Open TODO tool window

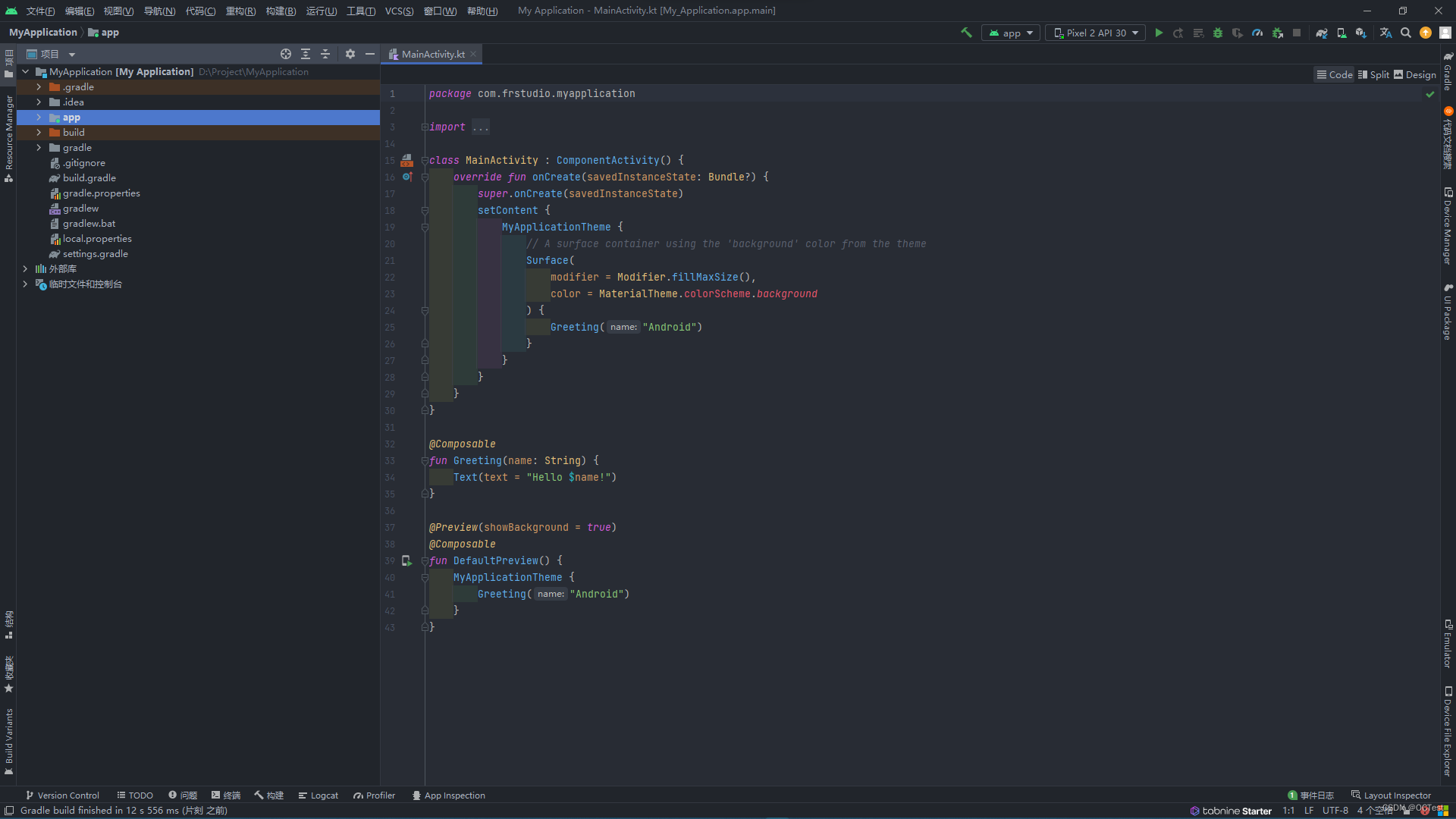point(135,795)
